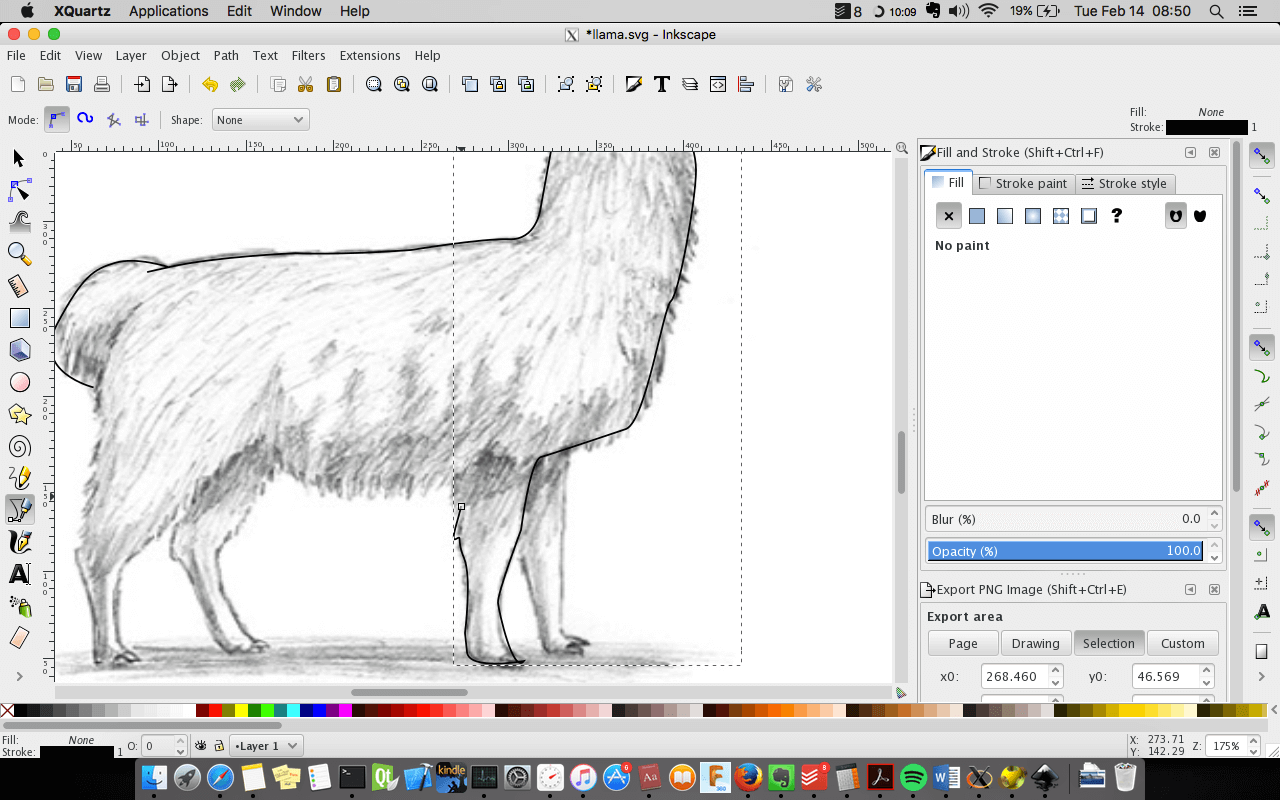Screen dimensions: 1280x800
Task: Select the Selector arrow tool
Action: coord(19,158)
